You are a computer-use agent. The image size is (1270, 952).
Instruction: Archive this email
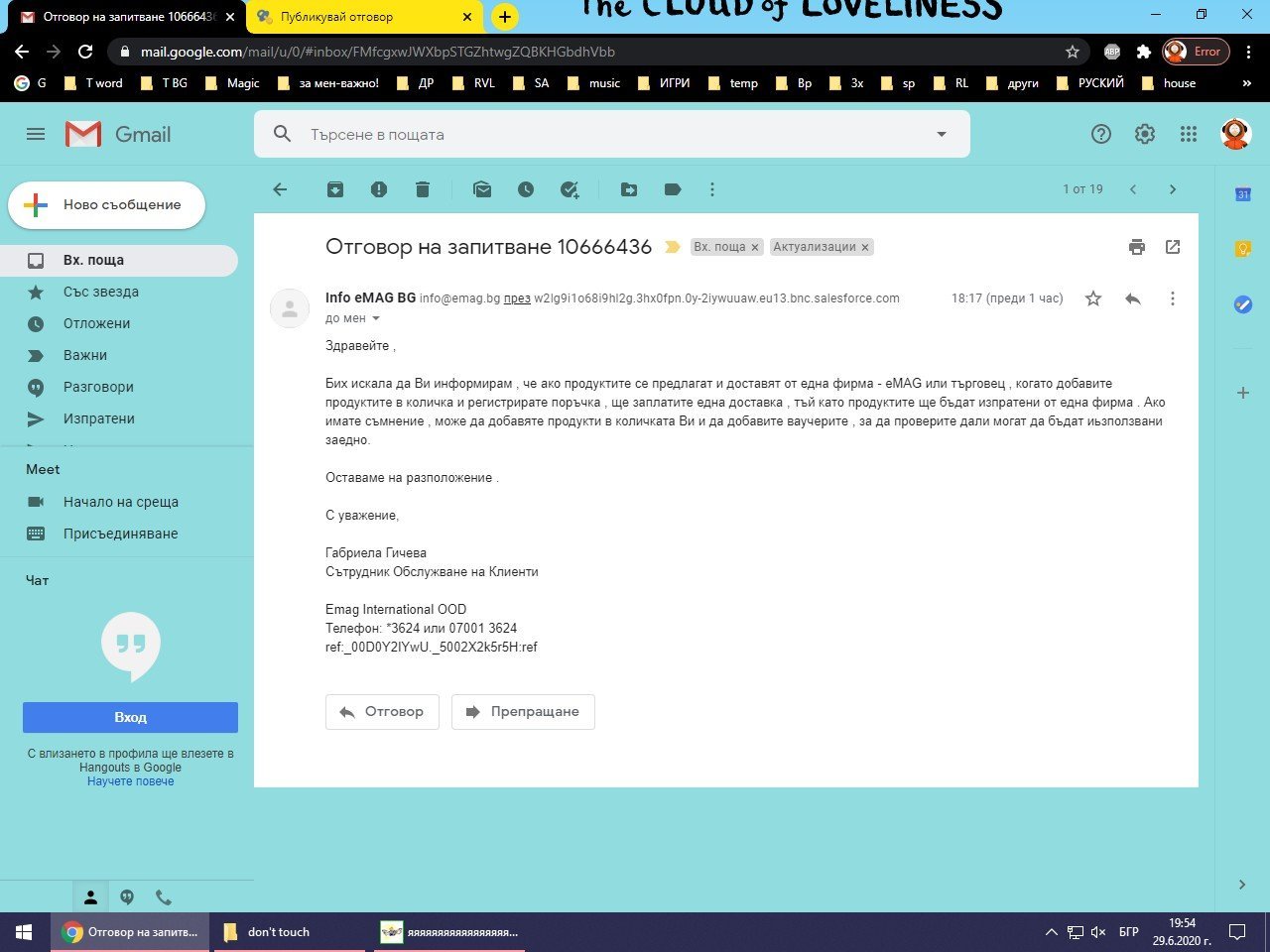(335, 189)
